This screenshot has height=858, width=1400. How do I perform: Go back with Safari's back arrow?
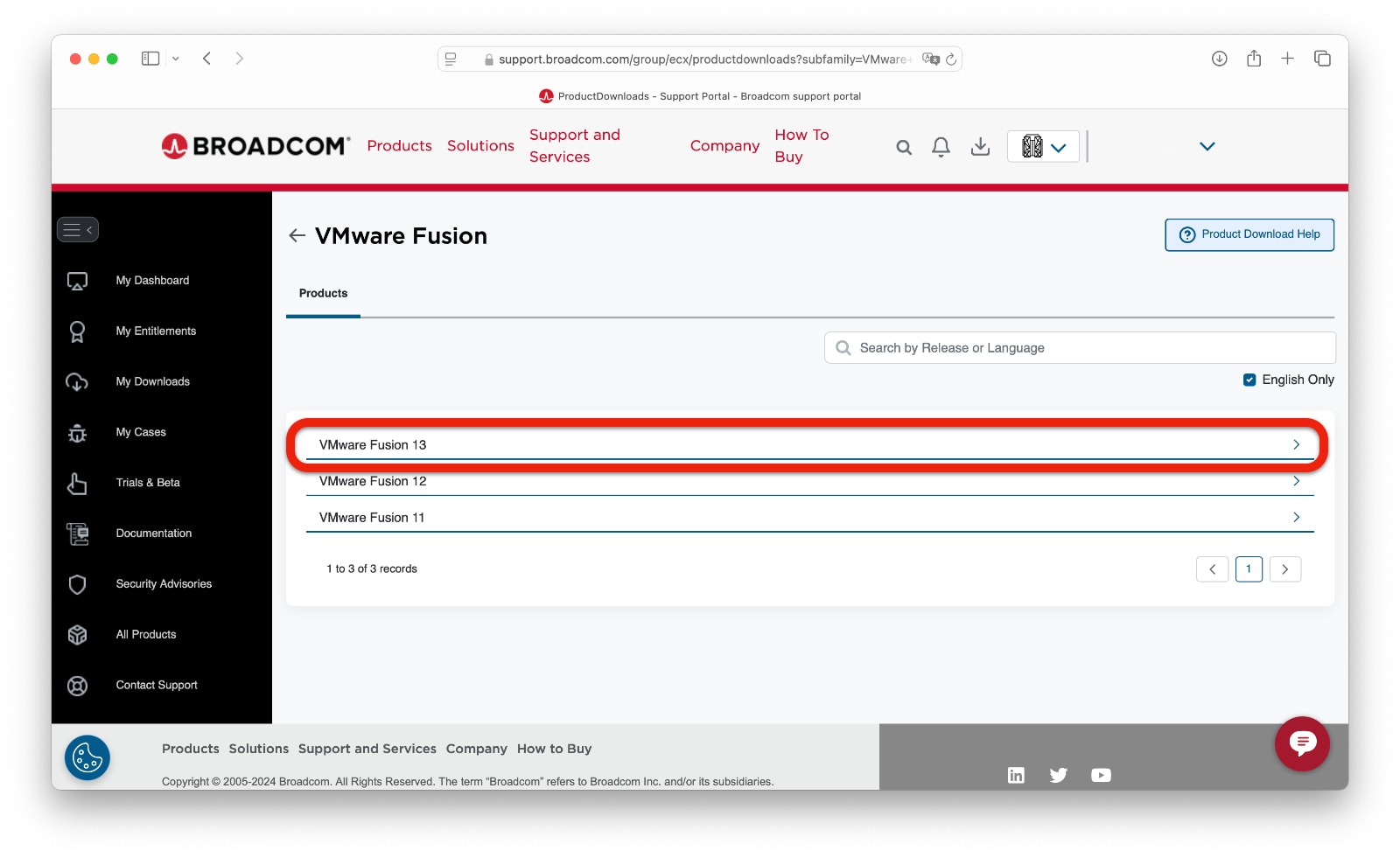click(207, 59)
